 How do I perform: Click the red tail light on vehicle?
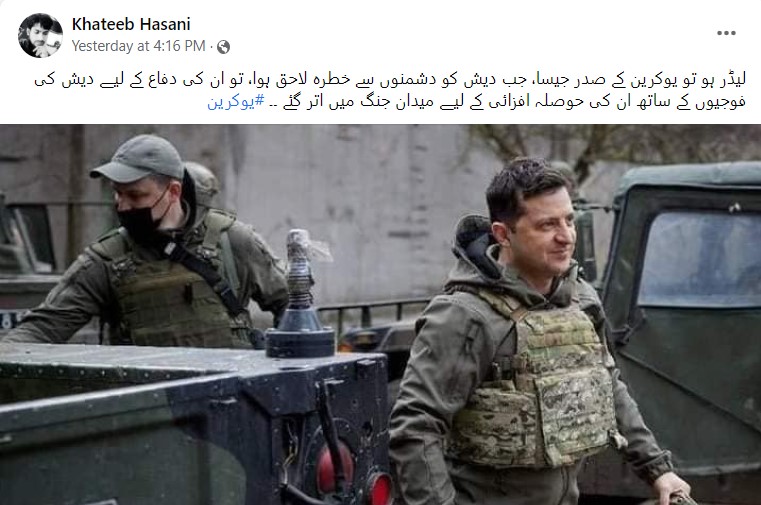click(335, 468)
